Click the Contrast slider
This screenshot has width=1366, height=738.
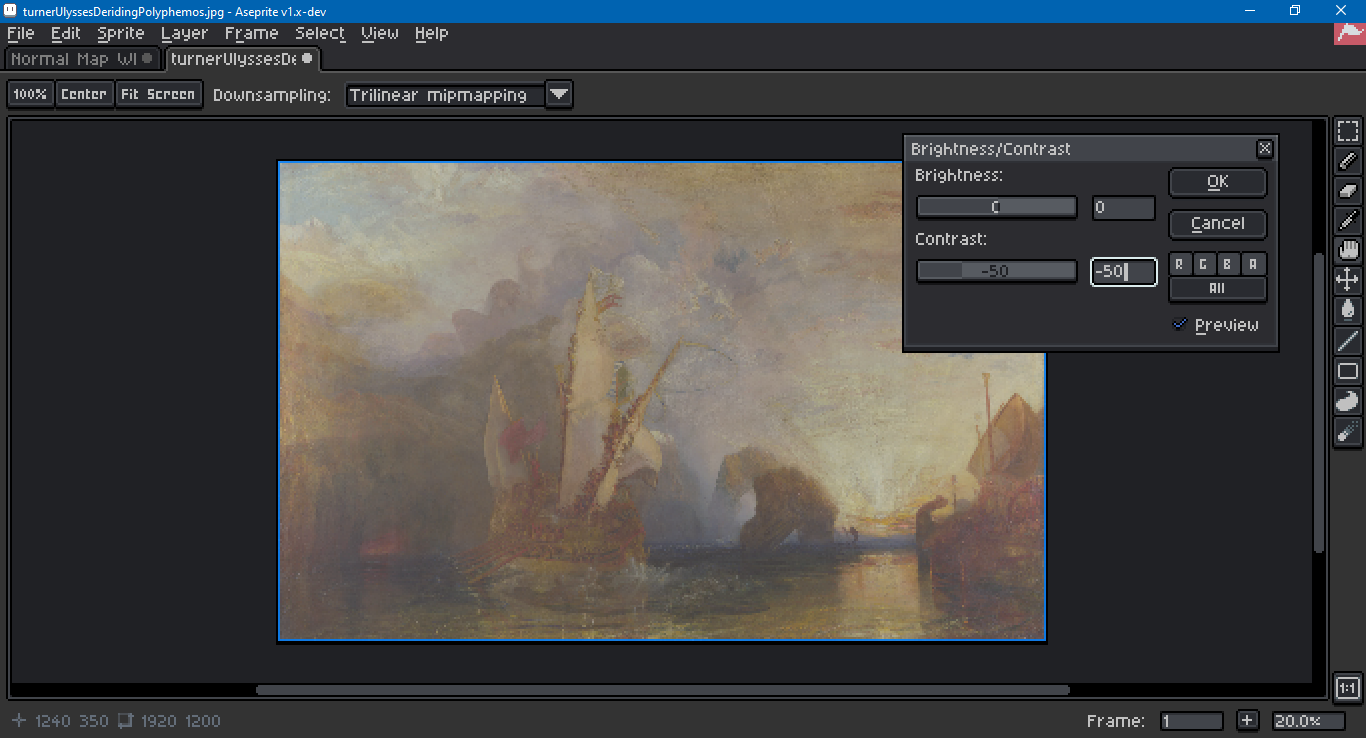click(997, 271)
